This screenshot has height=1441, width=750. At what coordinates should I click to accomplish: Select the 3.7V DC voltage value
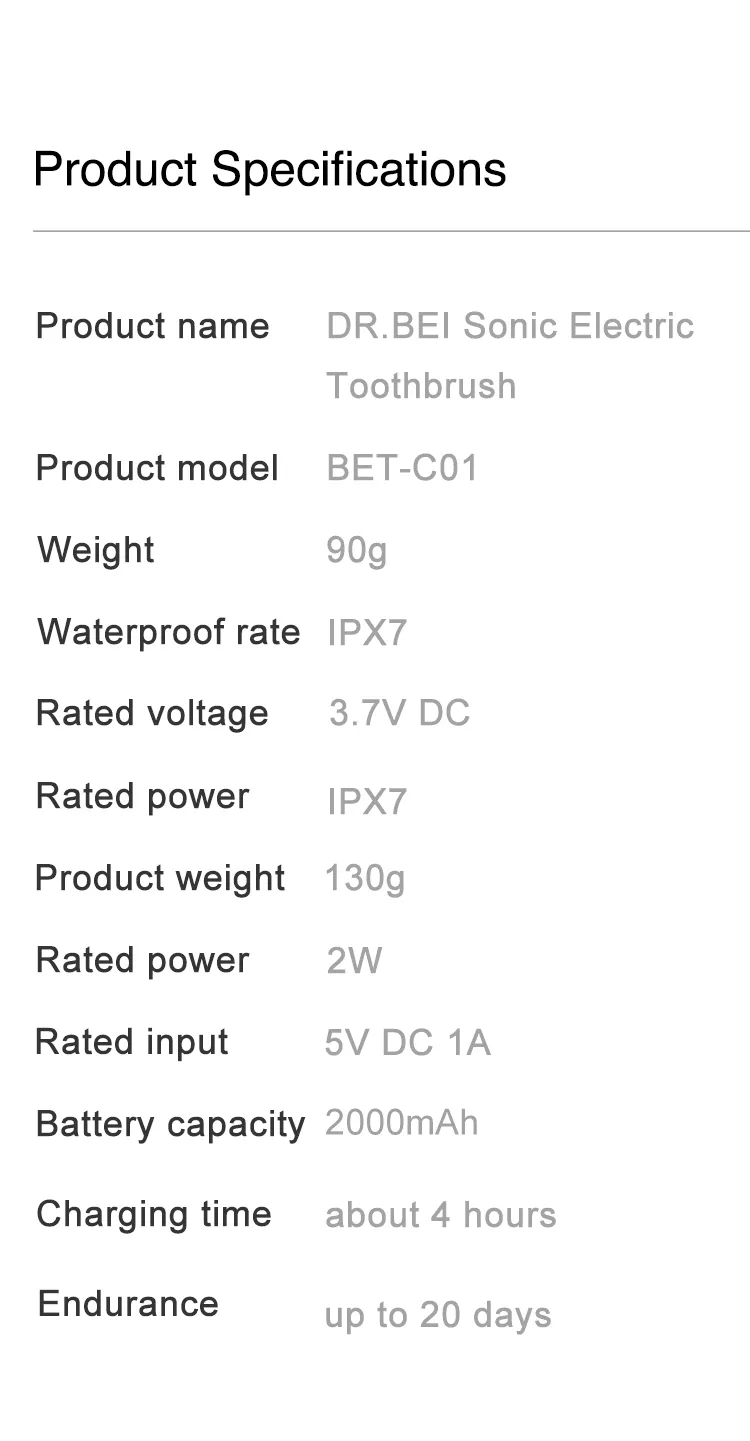click(x=399, y=714)
